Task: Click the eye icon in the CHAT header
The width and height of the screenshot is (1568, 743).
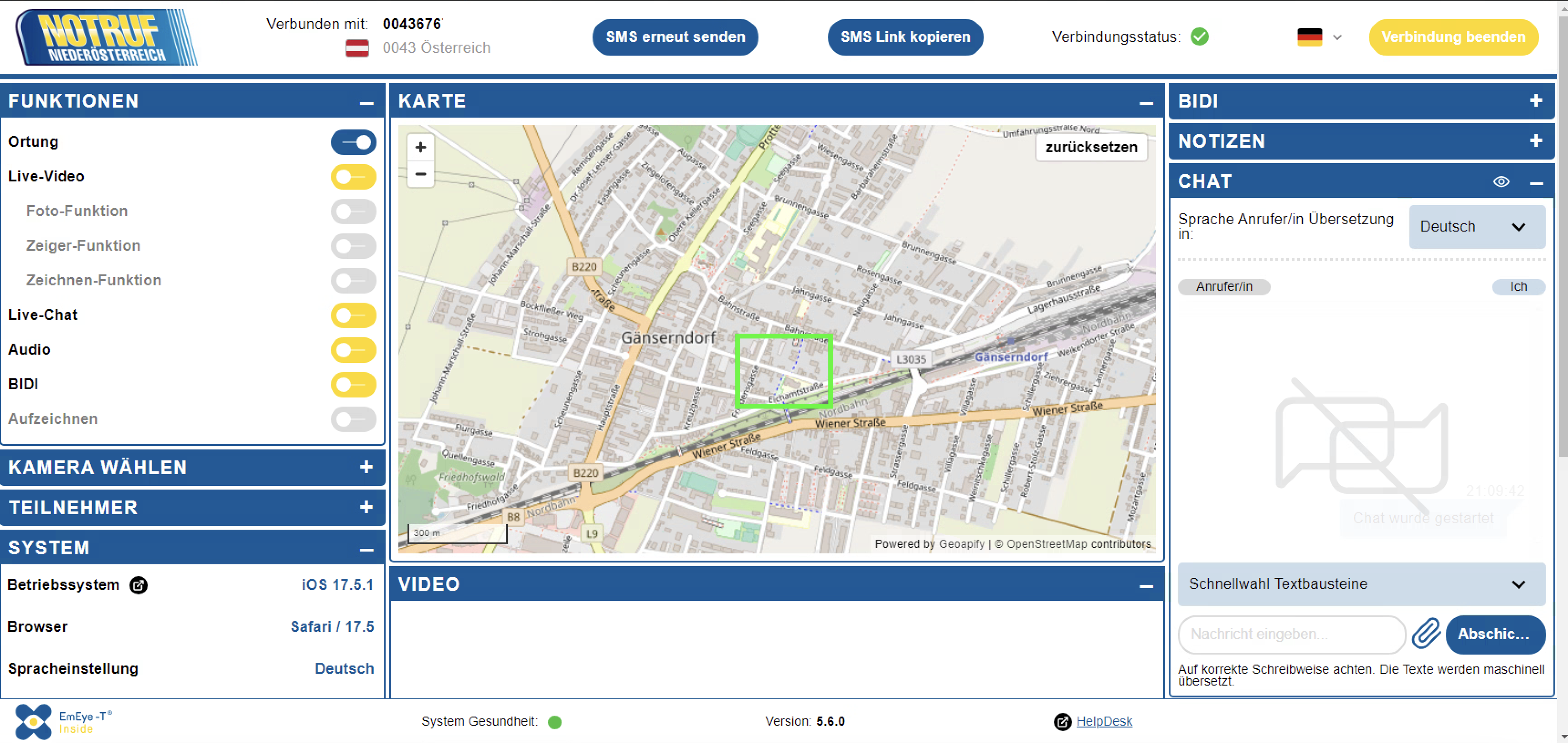Action: [x=1501, y=181]
